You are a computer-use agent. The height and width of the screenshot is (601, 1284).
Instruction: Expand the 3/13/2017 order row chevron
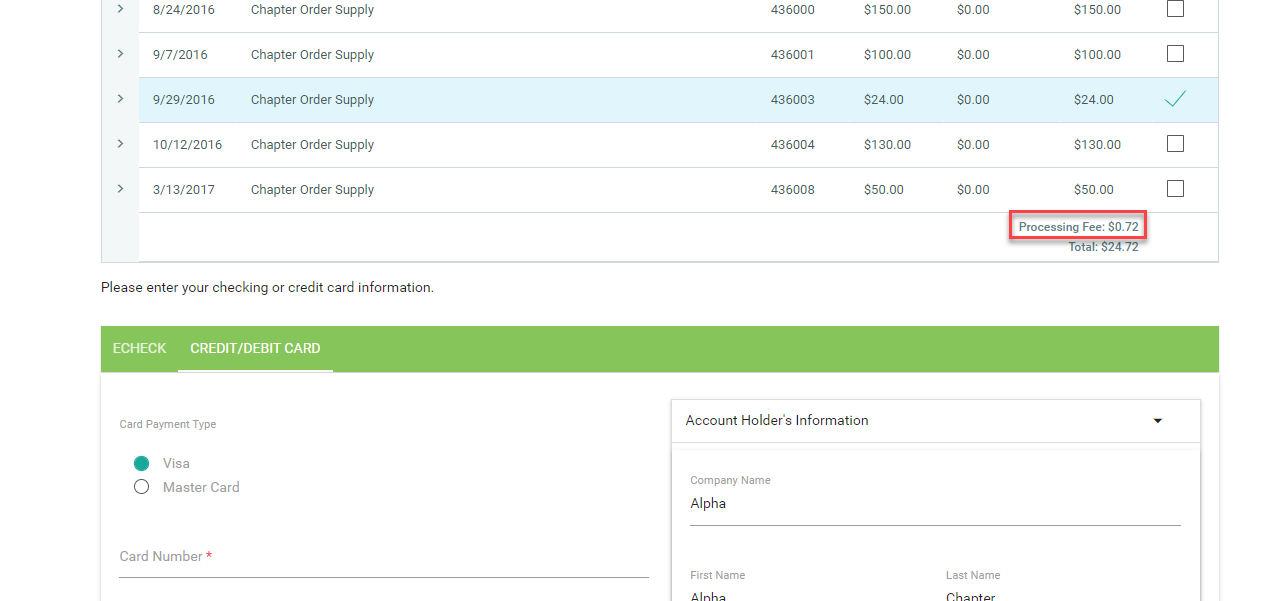pyautogui.click(x=120, y=189)
